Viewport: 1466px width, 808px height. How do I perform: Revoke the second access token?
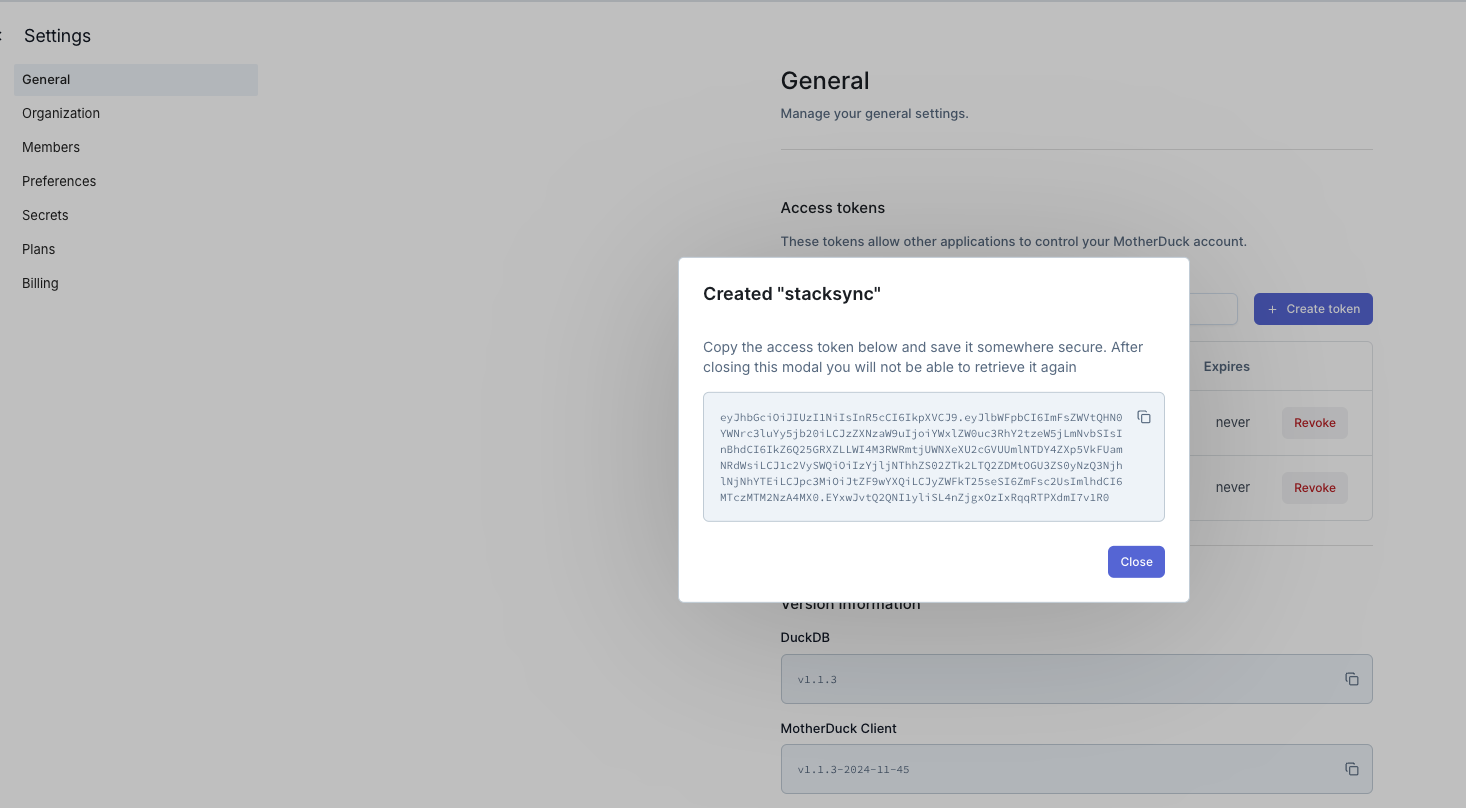pos(1314,488)
